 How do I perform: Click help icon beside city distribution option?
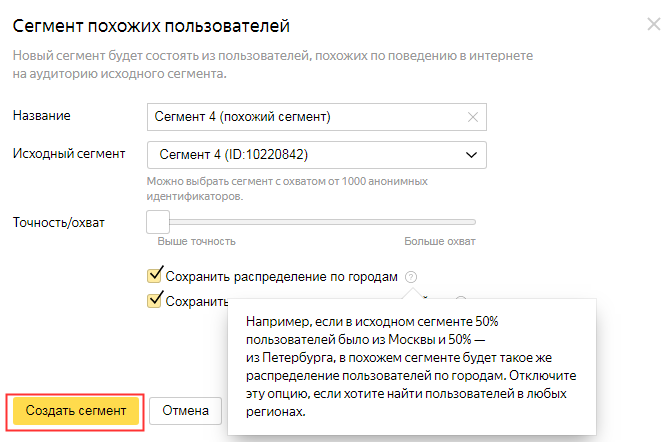pyautogui.click(x=412, y=277)
